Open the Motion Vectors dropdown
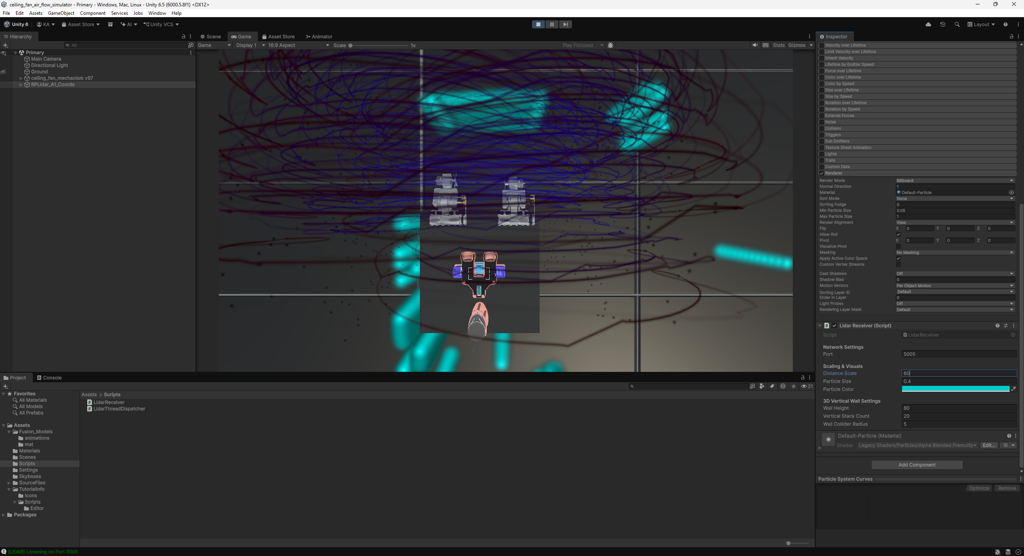The height and width of the screenshot is (556, 1024). tap(955, 286)
